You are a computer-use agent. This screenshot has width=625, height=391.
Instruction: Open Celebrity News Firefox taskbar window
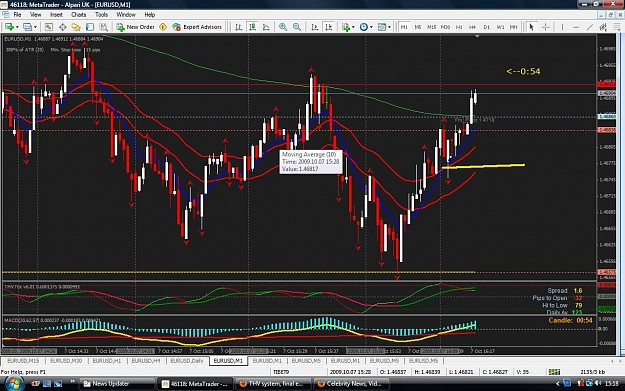click(351, 384)
